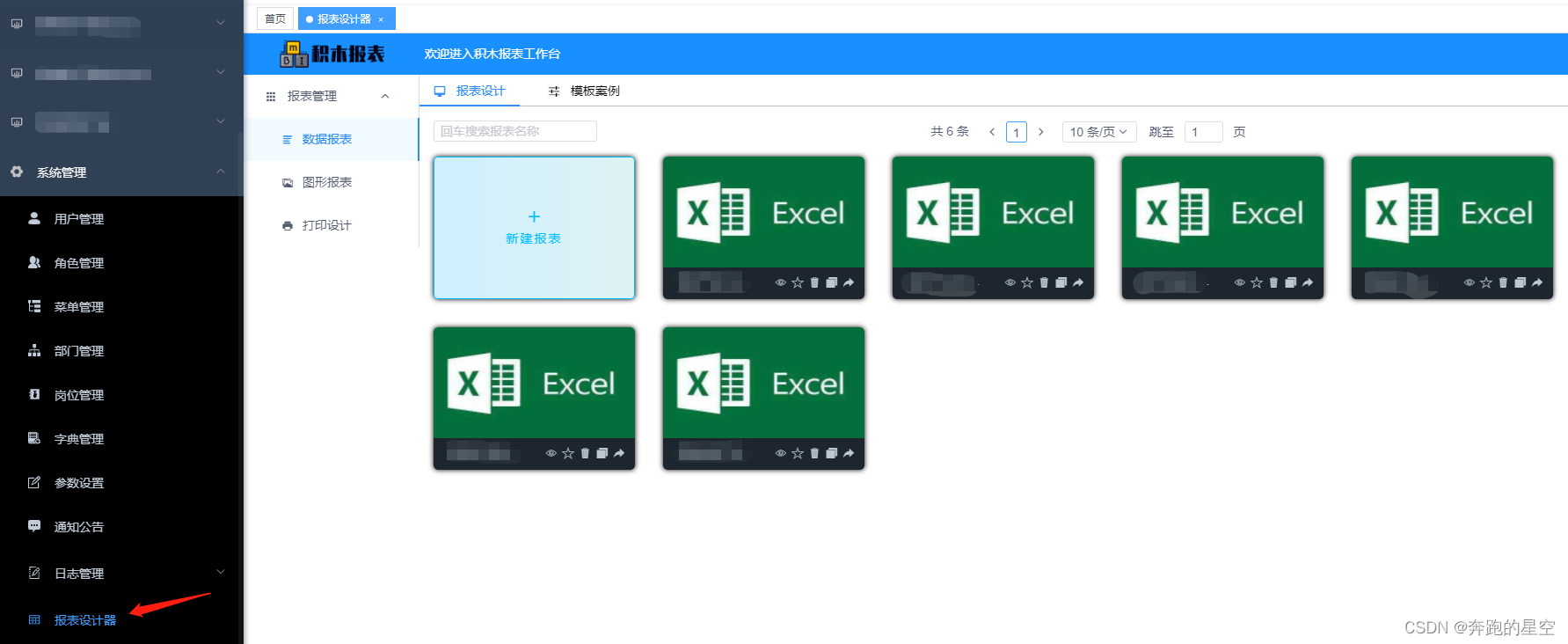
Task: Favorite the first Excel report in top row
Action: pos(798,282)
